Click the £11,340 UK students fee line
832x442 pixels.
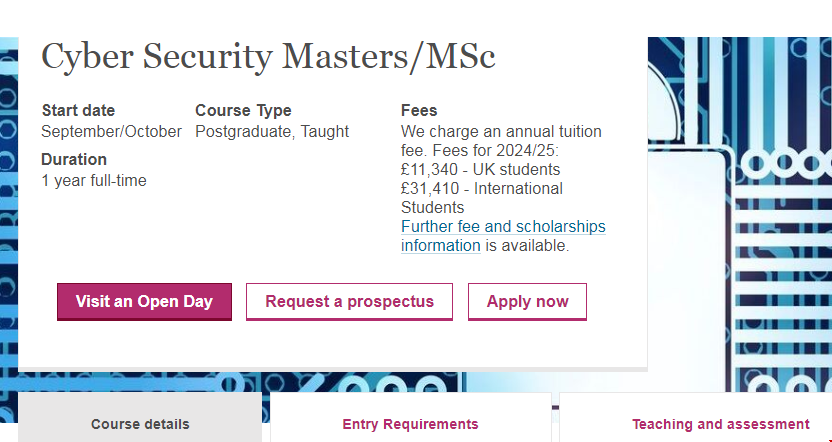click(x=480, y=169)
